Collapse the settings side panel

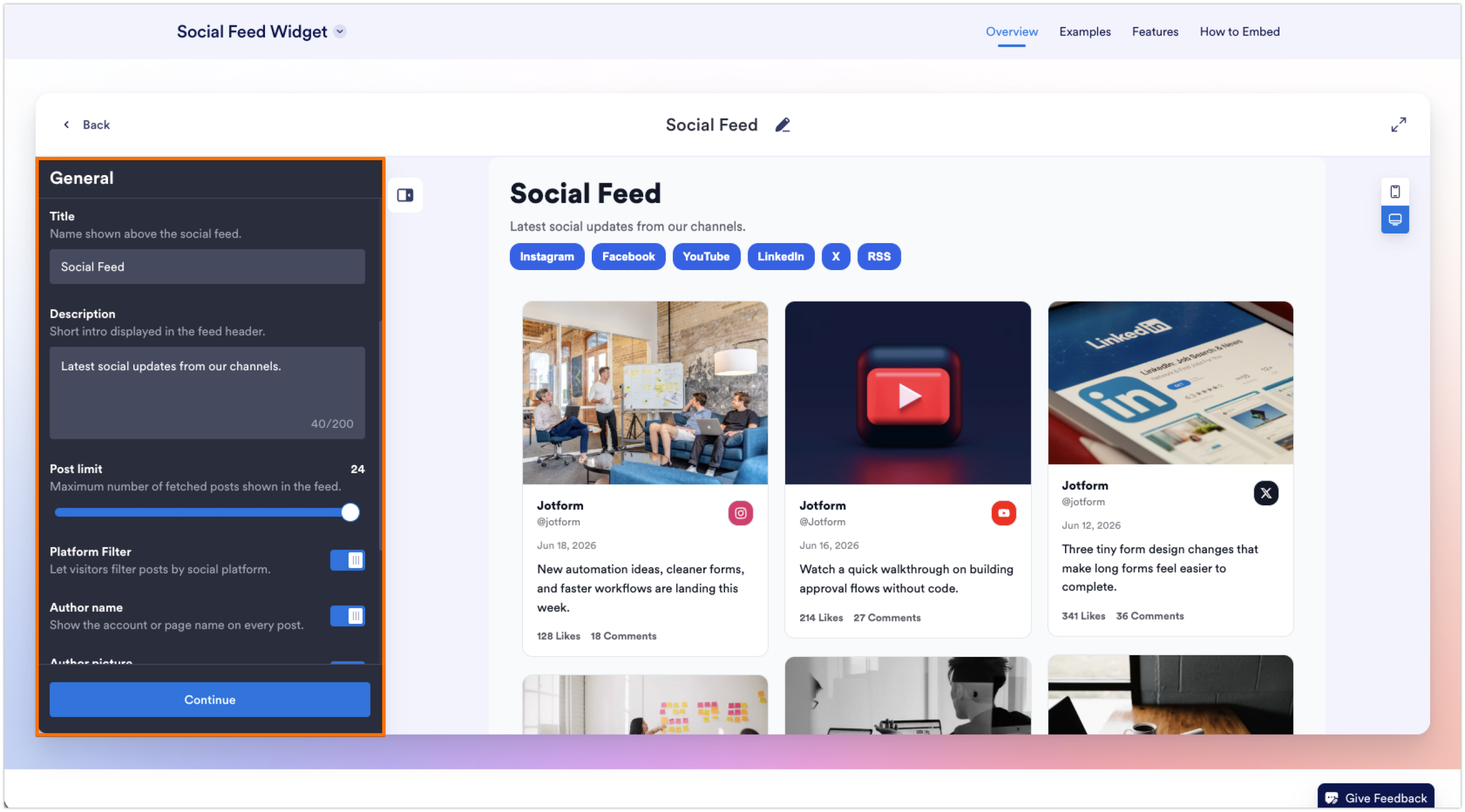(405, 196)
